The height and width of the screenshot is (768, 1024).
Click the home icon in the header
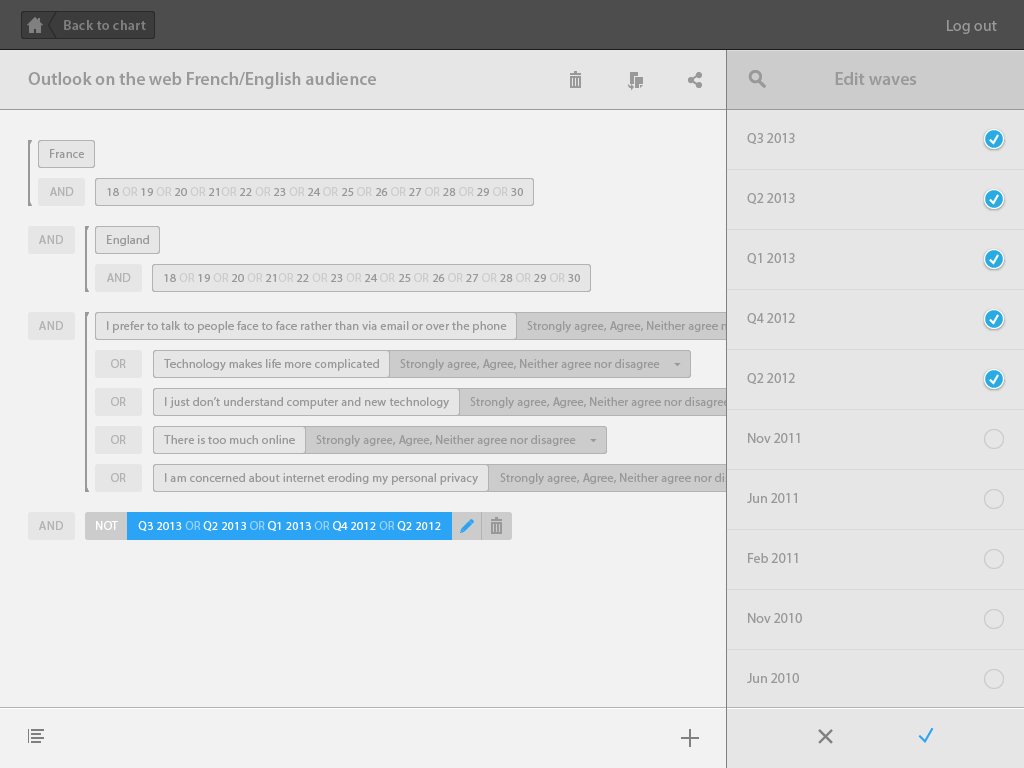point(35,25)
